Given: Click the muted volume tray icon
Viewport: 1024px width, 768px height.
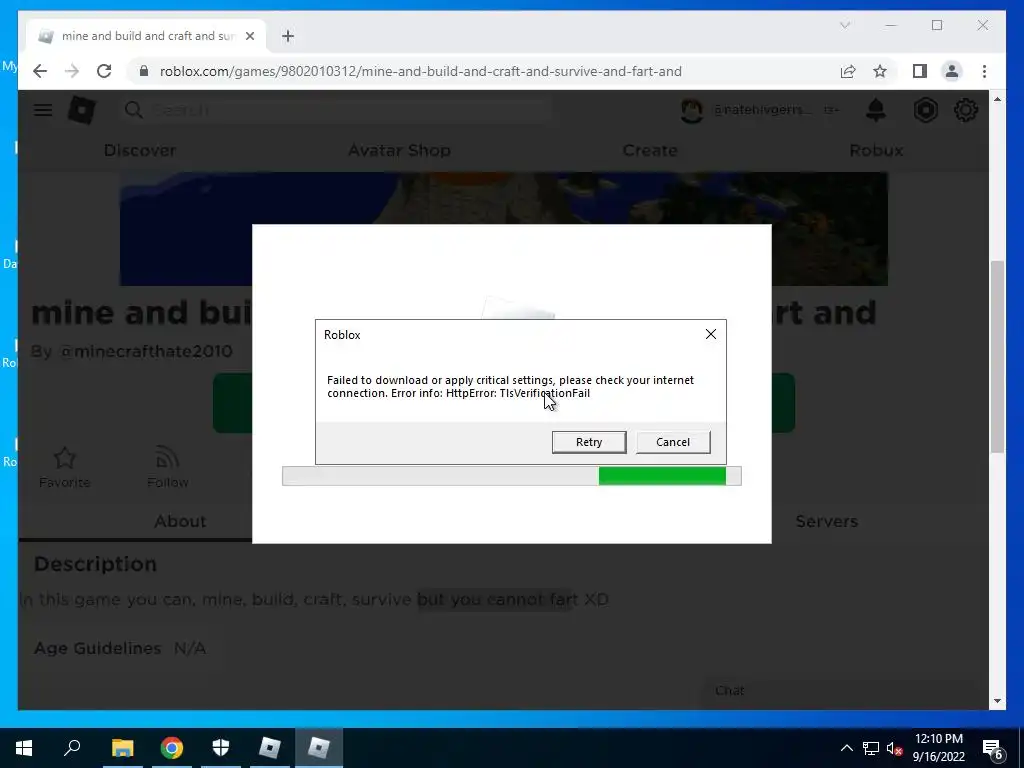Looking at the screenshot, I should pos(894,748).
